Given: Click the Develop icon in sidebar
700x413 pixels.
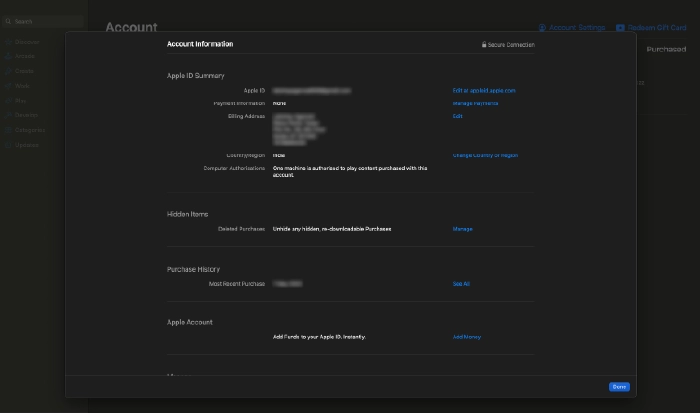Looking at the screenshot, I should [8, 115].
